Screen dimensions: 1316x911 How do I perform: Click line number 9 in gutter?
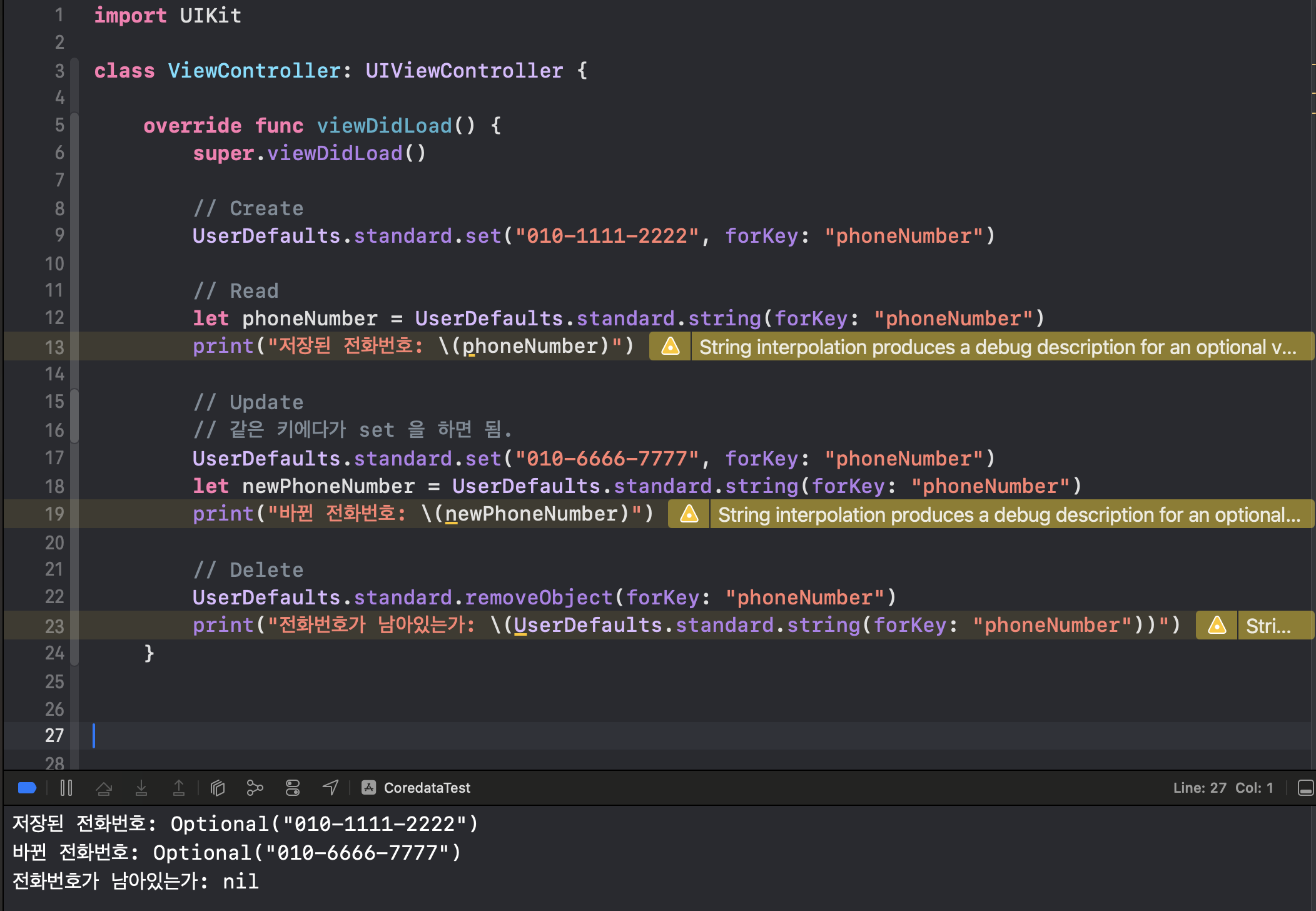(x=59, y=235)
